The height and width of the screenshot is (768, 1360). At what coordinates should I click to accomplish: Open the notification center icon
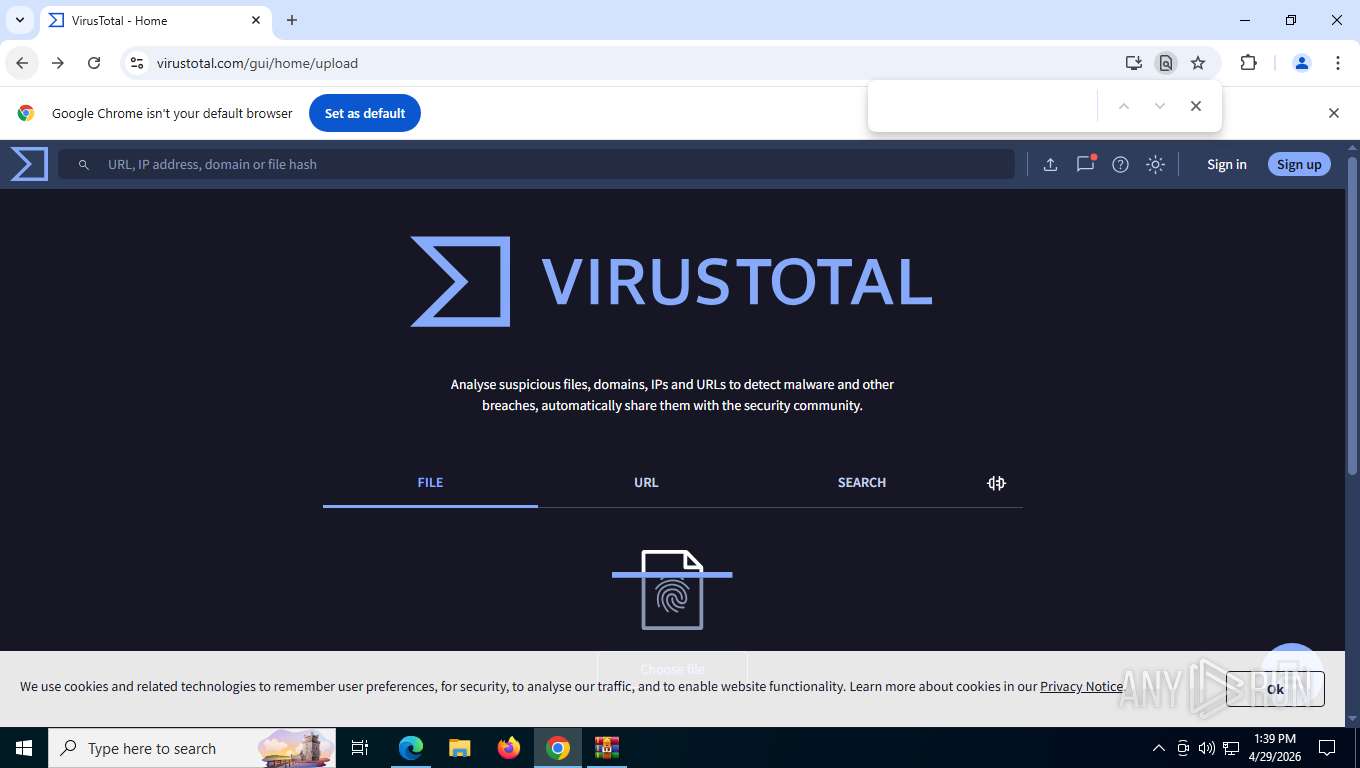click(1327, 748)
